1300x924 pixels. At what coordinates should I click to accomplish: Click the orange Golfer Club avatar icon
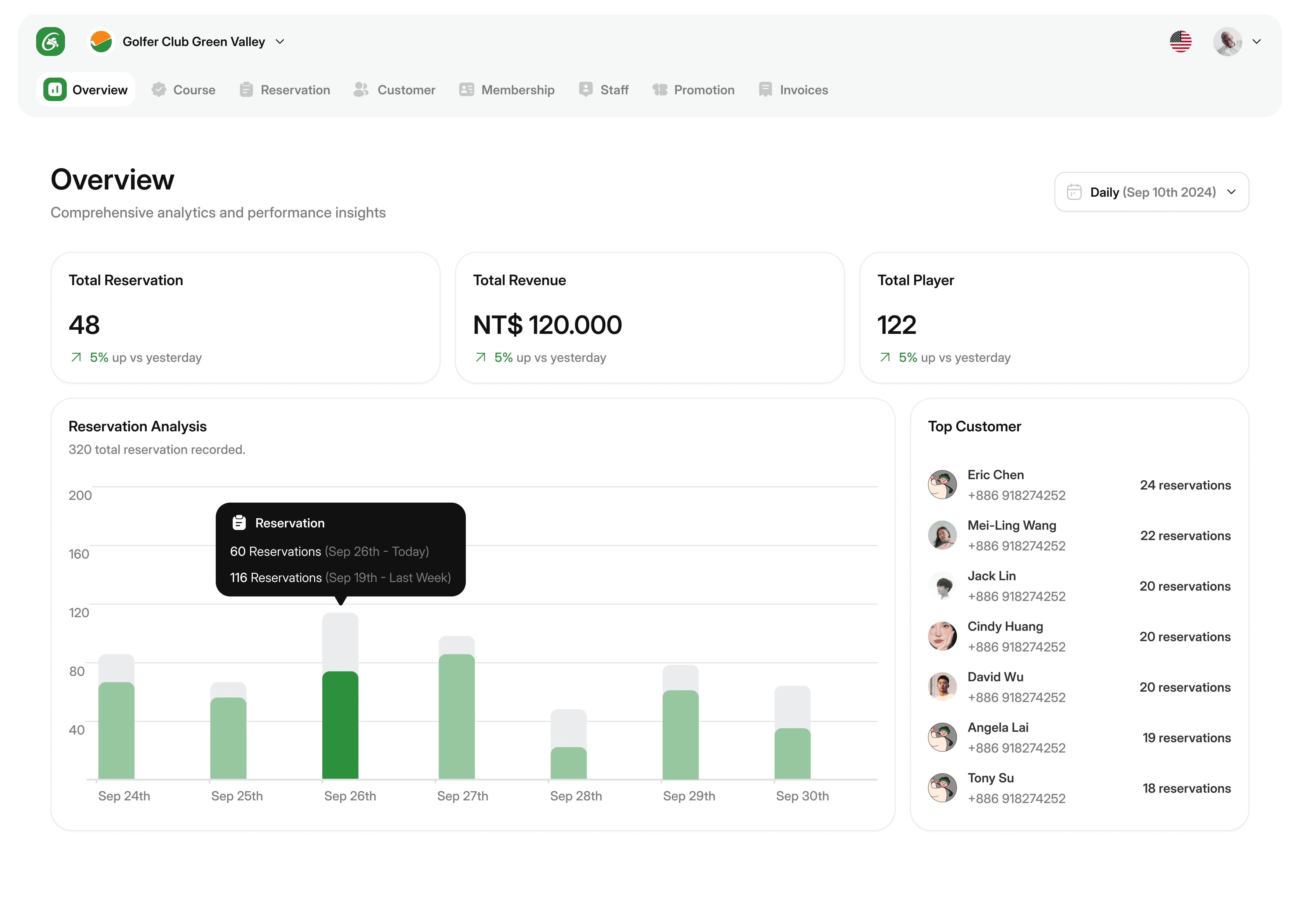tap(101, 42)
